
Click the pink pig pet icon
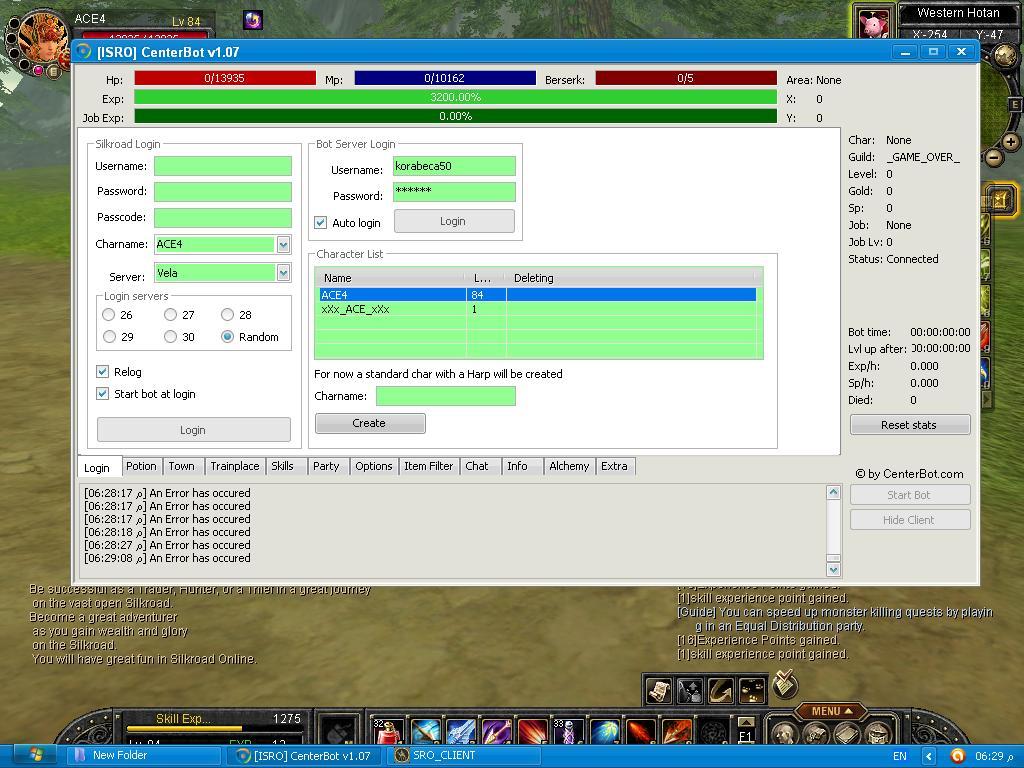tap(873, 24)
